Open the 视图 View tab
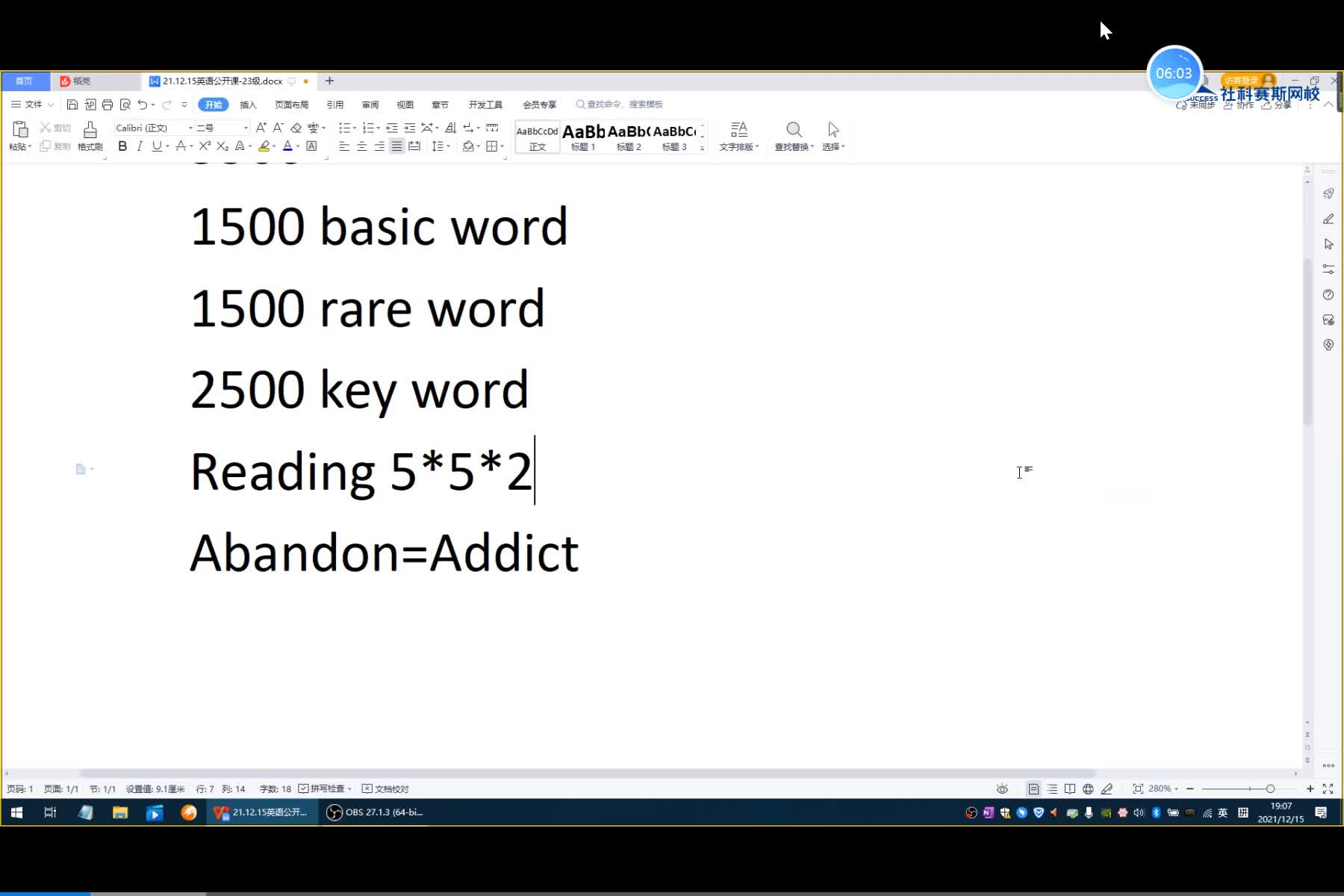Image resolution: width=1344 pixels, height=896 pixels. click(x=405, y=105)
